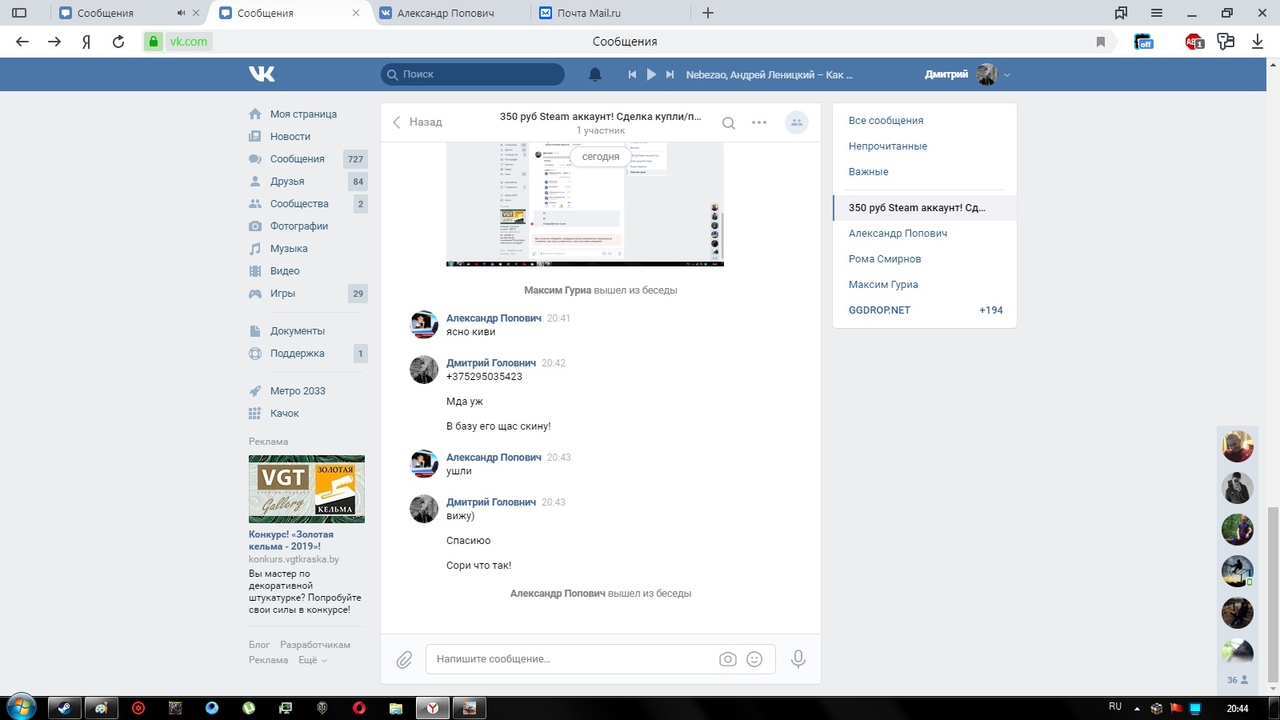Click the conversation participants avatar icon
1280x720 pixels.
[796, 123]
